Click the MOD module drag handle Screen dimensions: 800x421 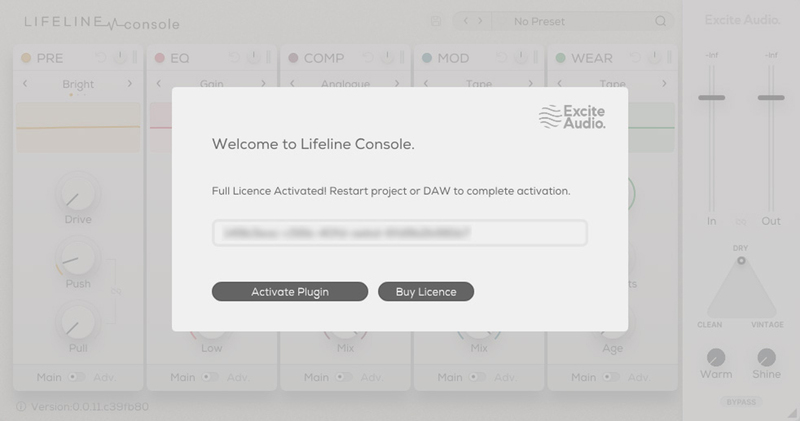click(x=536, y=57)
